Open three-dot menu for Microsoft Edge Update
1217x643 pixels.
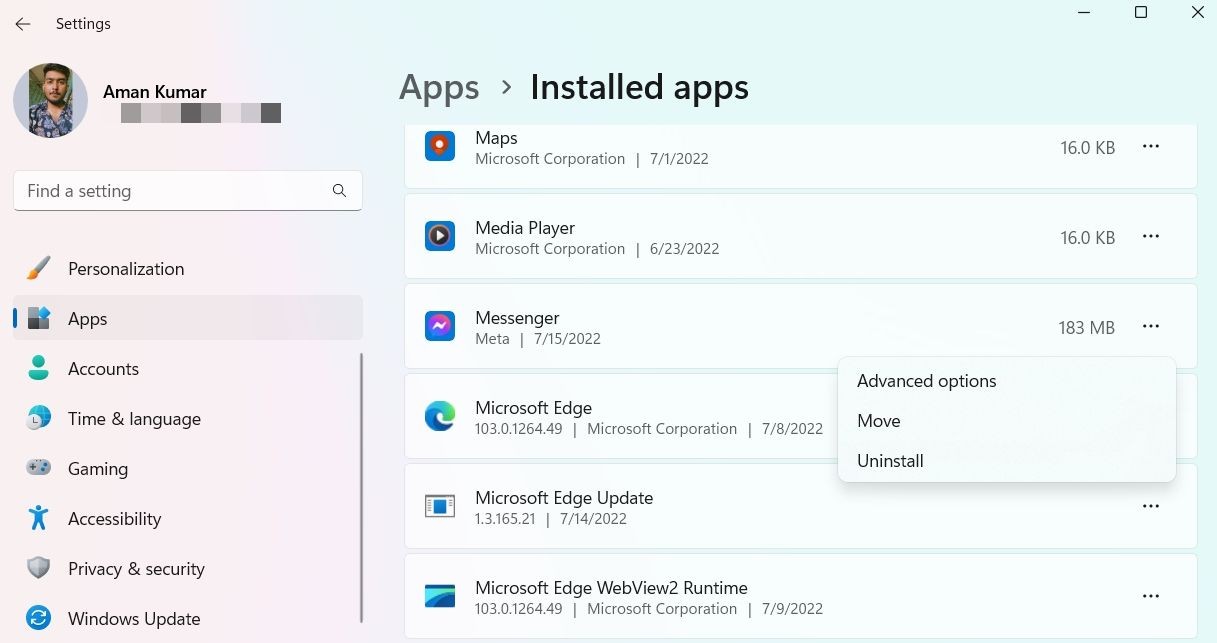click(x=1151, y=507)
